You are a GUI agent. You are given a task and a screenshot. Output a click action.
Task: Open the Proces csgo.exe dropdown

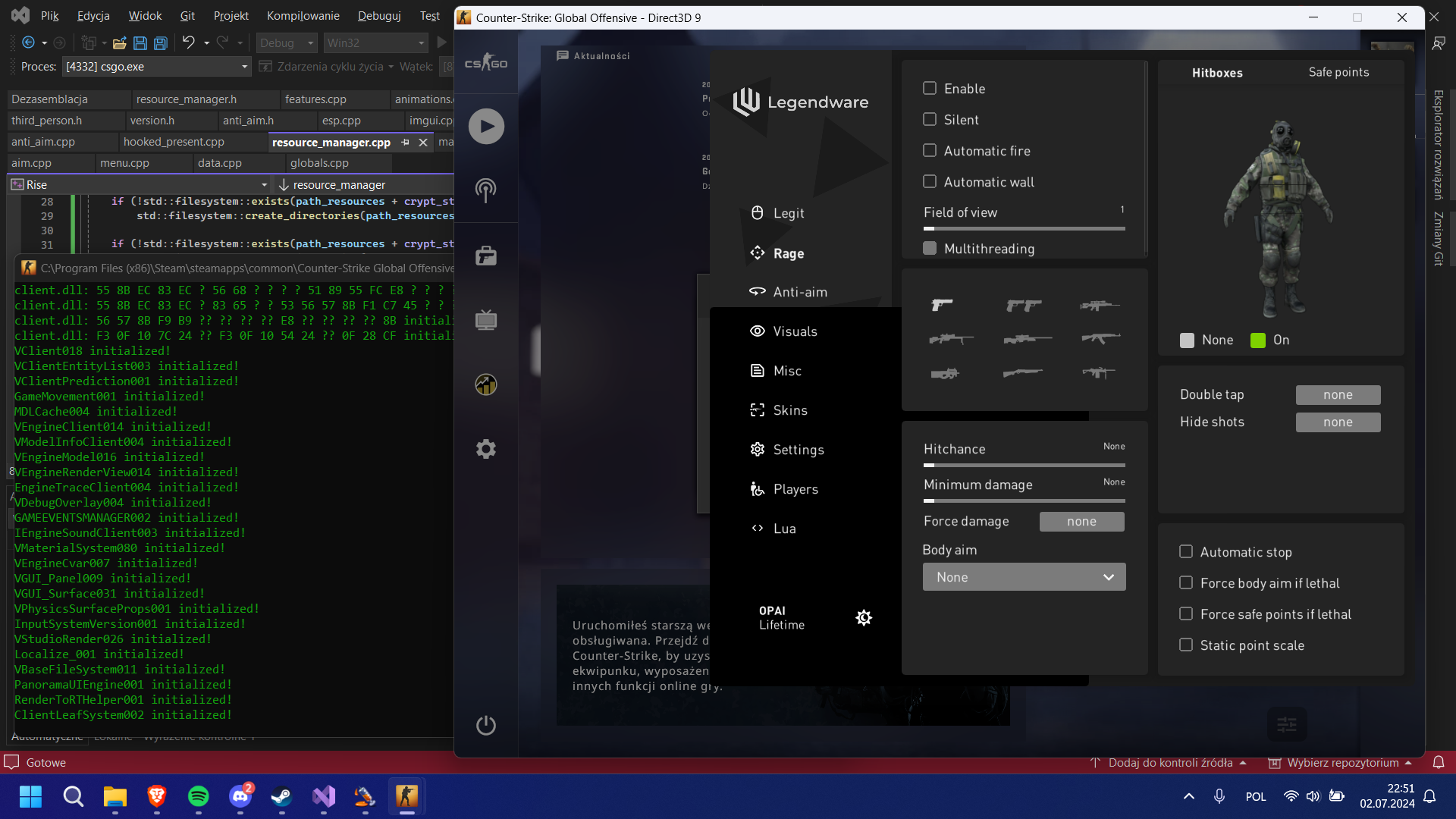(x=244, y=67)
